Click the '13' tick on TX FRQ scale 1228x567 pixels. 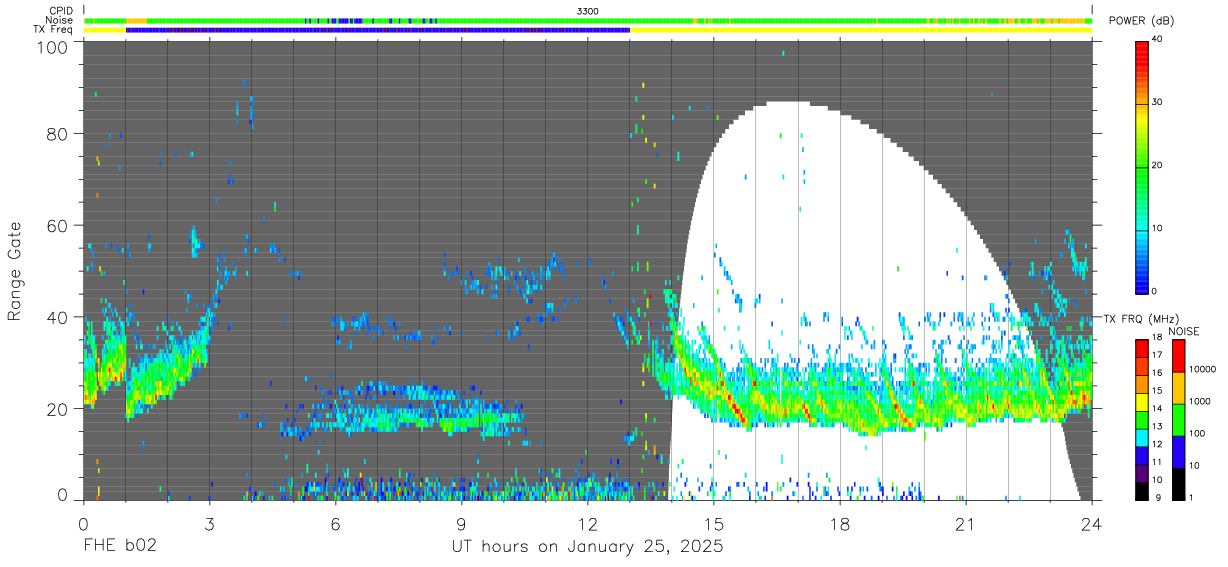point(1159,427)
